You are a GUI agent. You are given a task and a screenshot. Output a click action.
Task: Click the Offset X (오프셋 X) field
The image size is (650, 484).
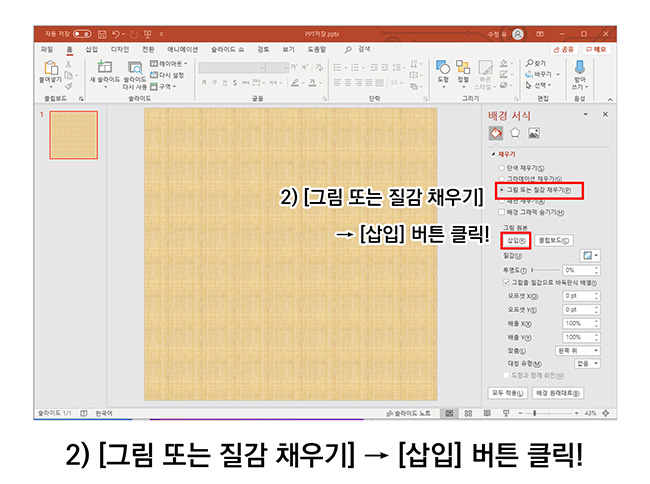coord(581,296)
